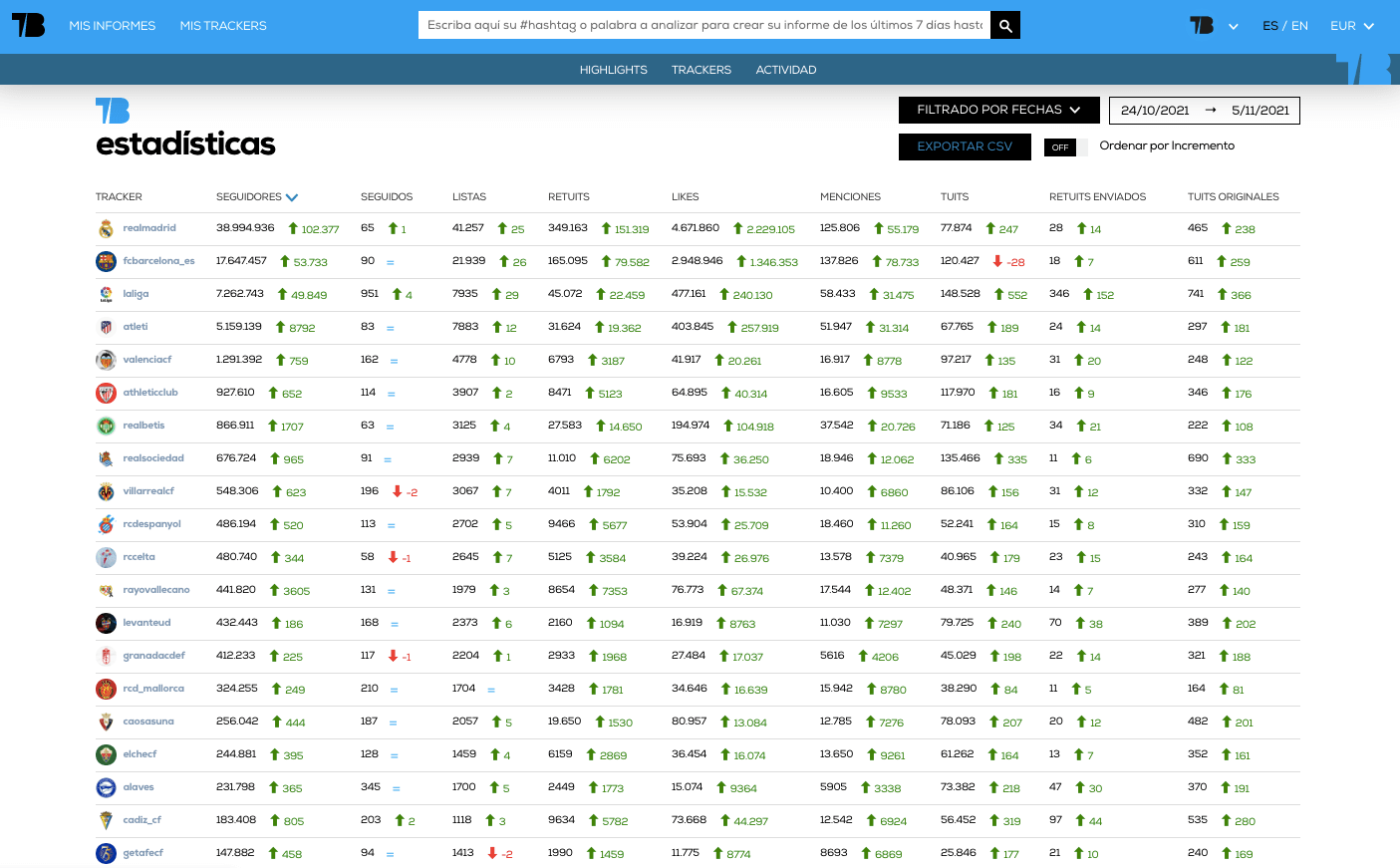Click the RETUITS ENVIADOS column header
The image size is (1400, 868).
click(x=1097, y=197)
